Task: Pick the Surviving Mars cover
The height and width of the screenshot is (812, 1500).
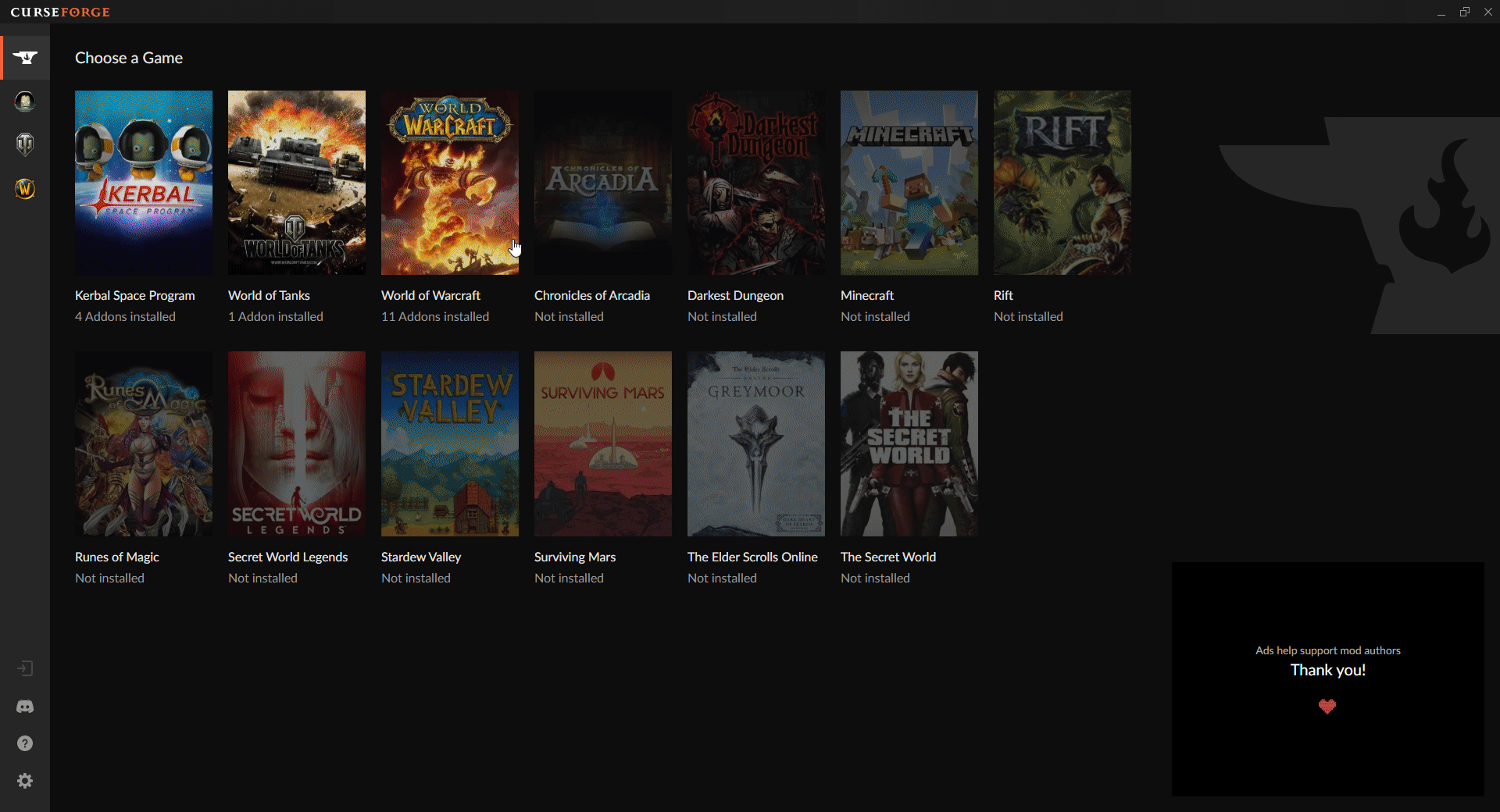Action: 603,443
